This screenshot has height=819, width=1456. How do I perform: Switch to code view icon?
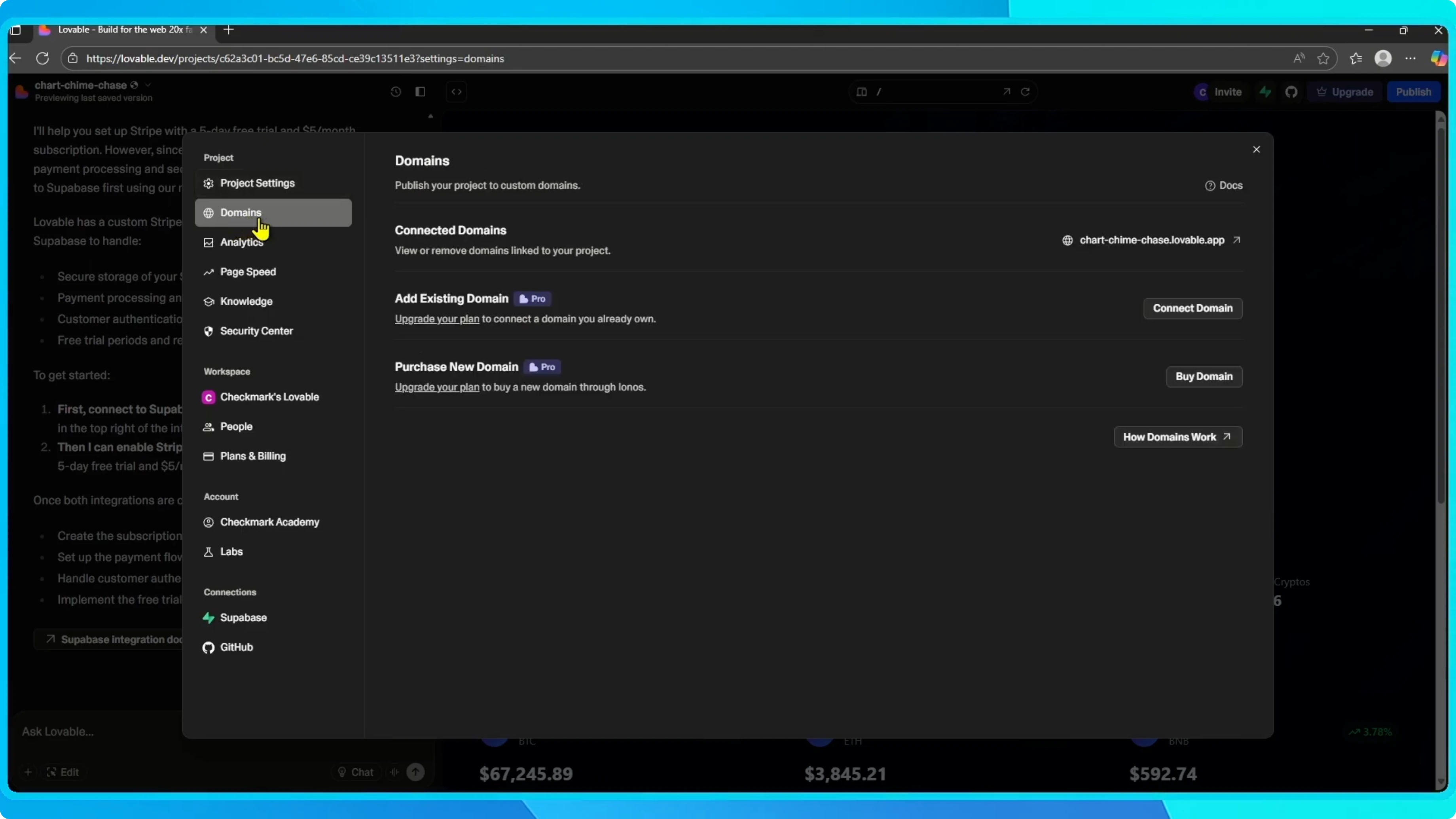click(x=456, y=91)
